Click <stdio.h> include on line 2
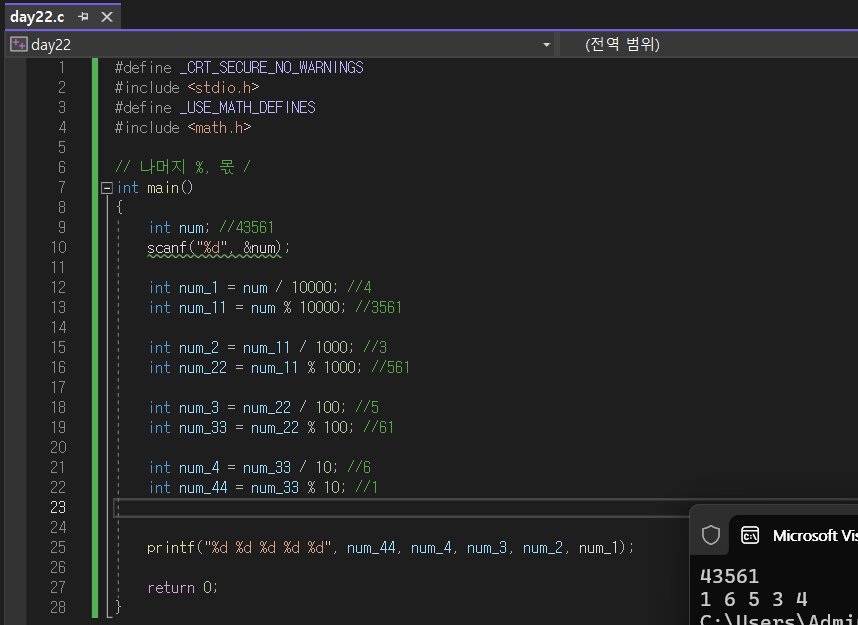Image resolution: width=858 pixels, height=625 pixels. click(x=223, y=88)
